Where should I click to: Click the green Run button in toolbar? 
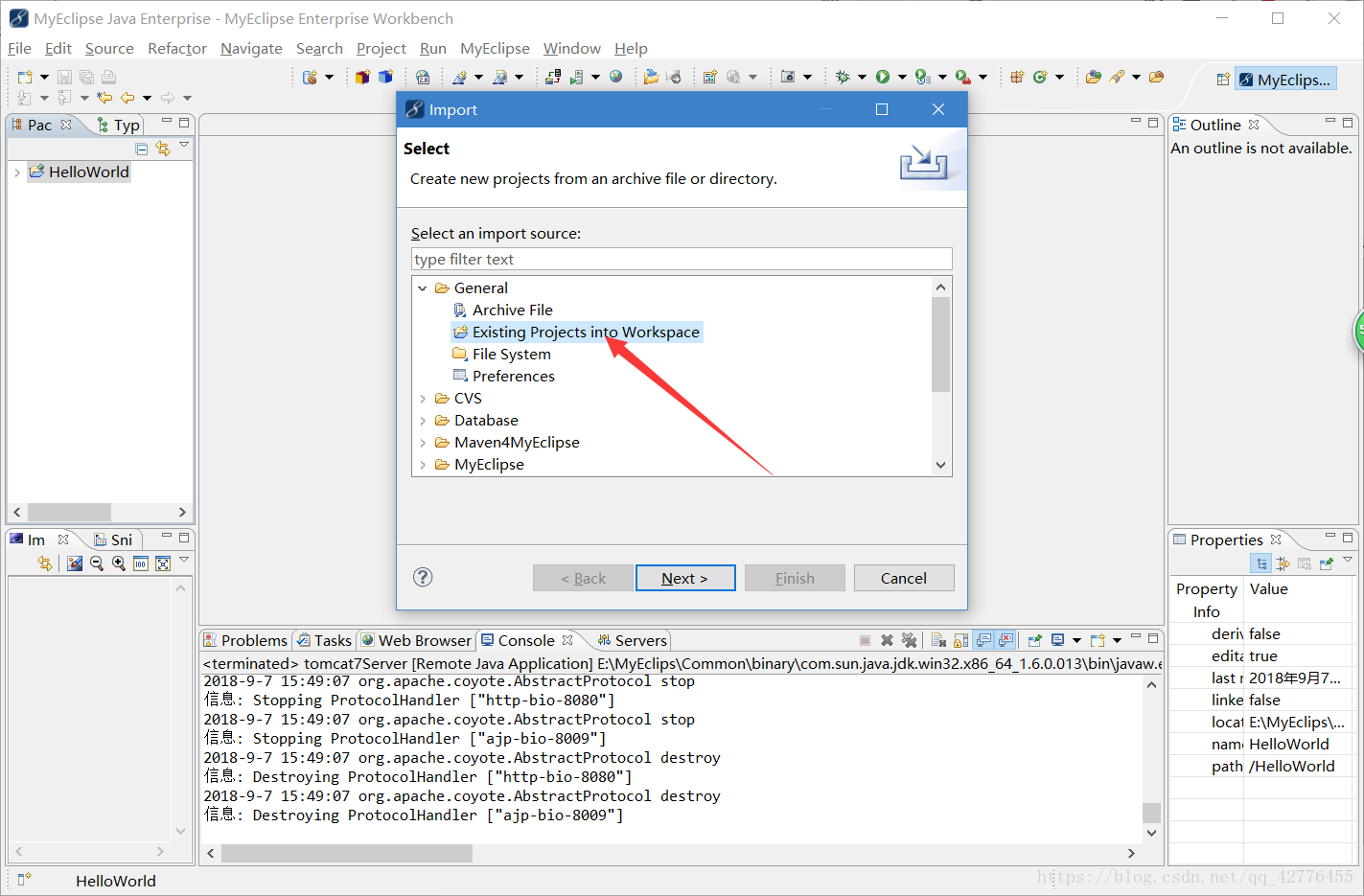tap(883, 77)
